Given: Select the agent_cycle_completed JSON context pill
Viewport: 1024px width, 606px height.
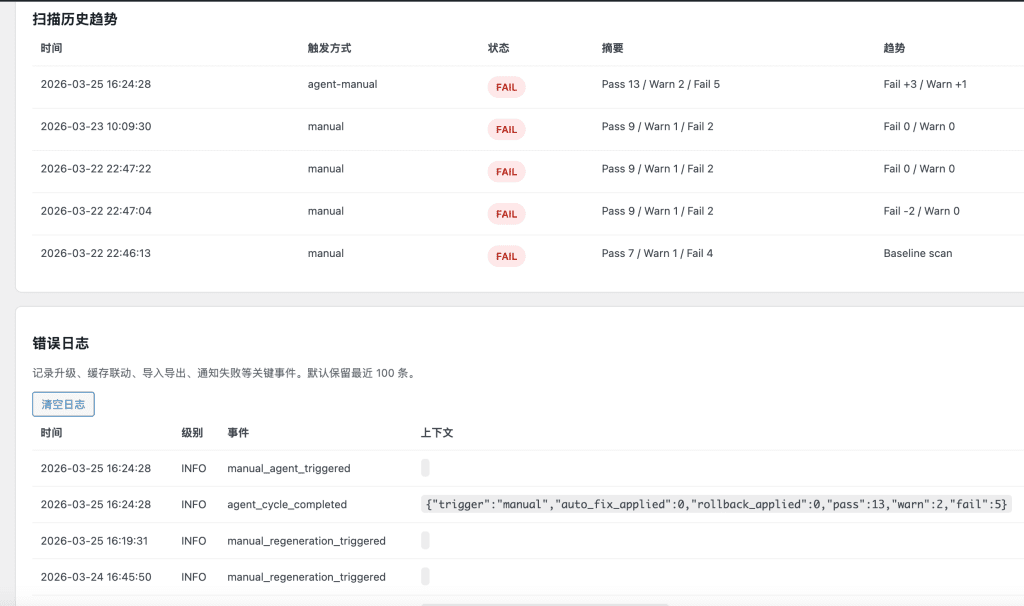Looking at the screenshot, I should [x=713, y=504].
